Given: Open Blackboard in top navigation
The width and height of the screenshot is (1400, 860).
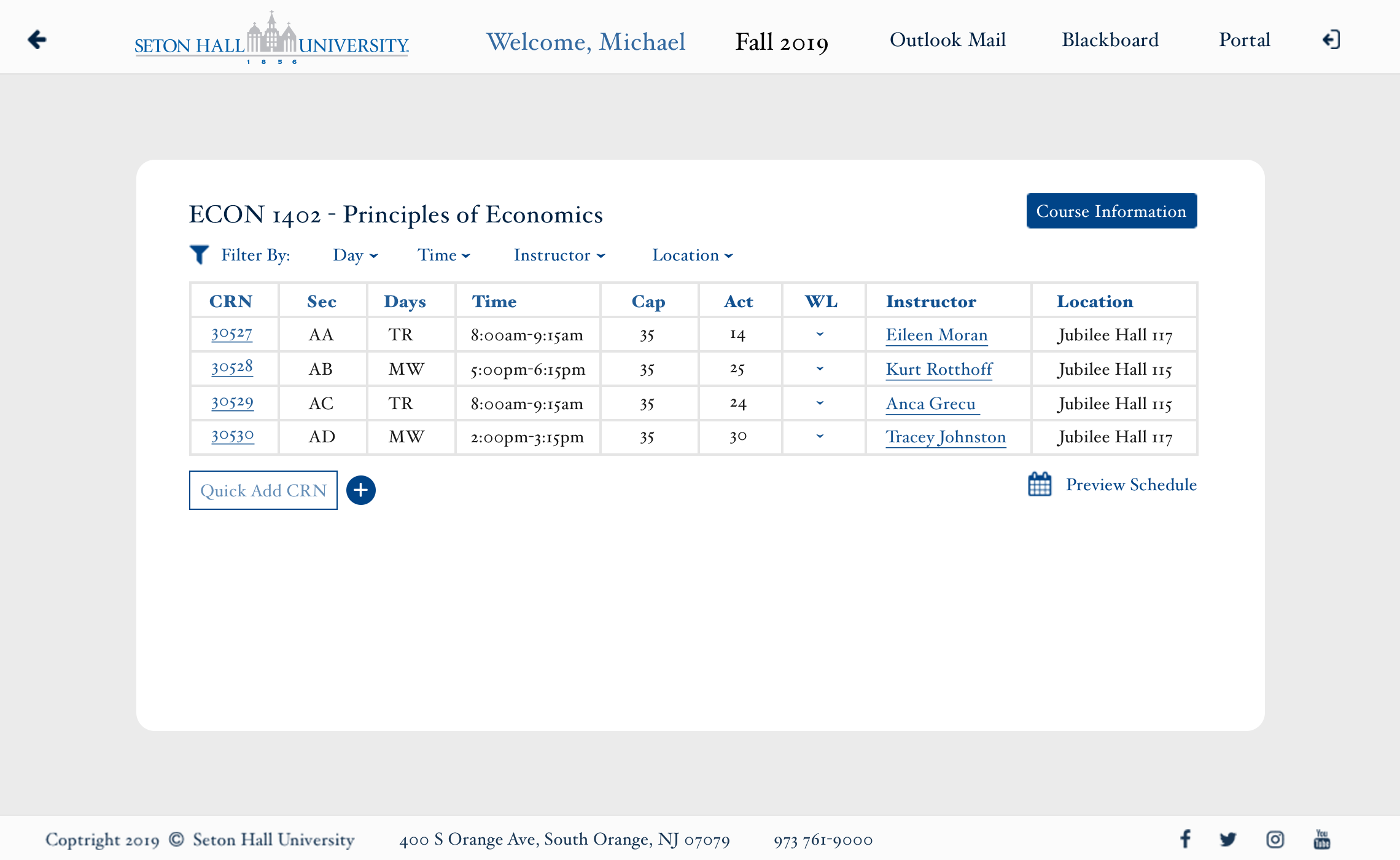Looking at the screenshot, I should pos(1110,40).
